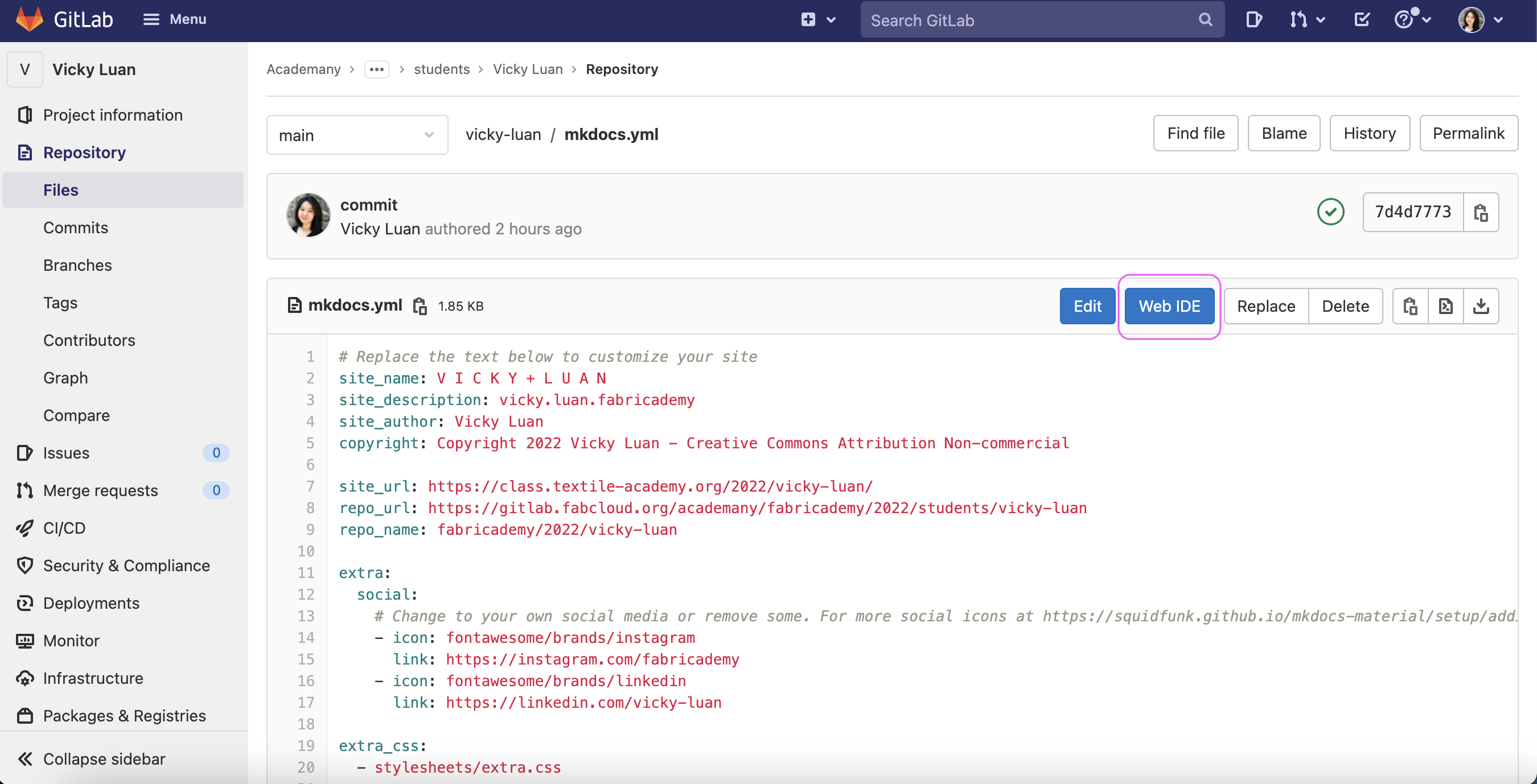Click vicky-luan in the file path

click(x=503, y=134)
